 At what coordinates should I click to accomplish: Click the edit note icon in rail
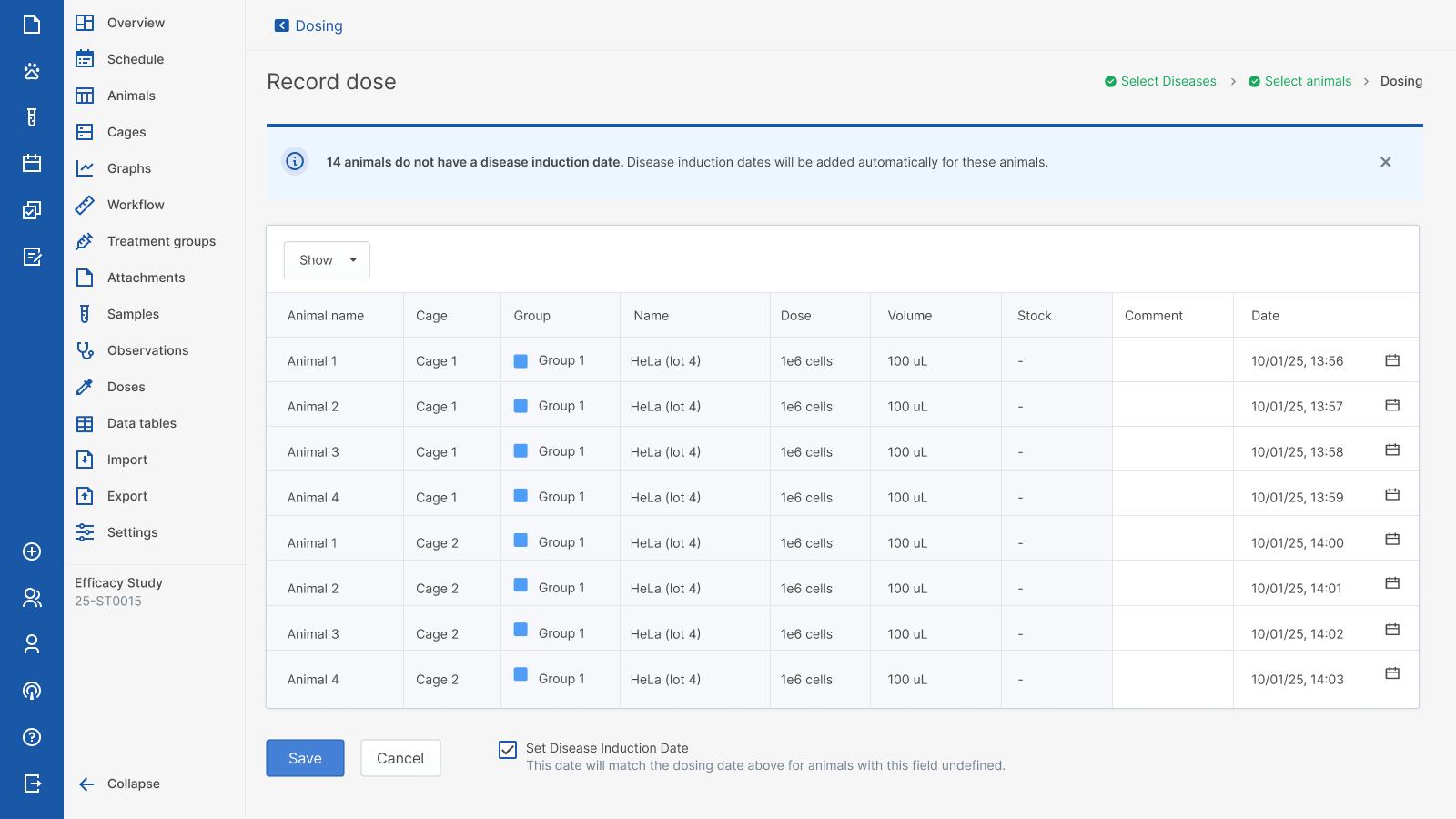tap(32, 257)
